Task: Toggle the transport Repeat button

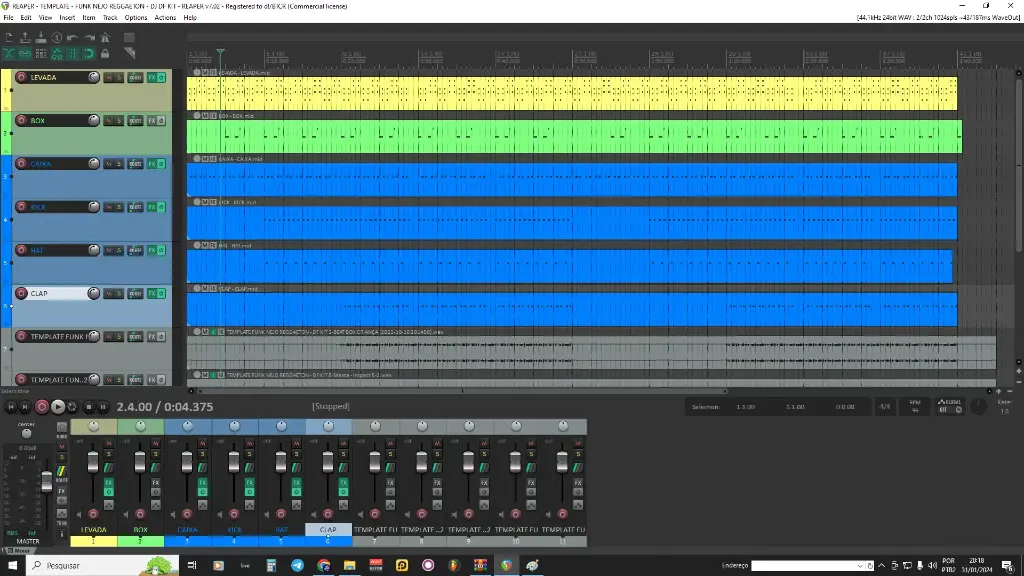Action: click(72, 407)
